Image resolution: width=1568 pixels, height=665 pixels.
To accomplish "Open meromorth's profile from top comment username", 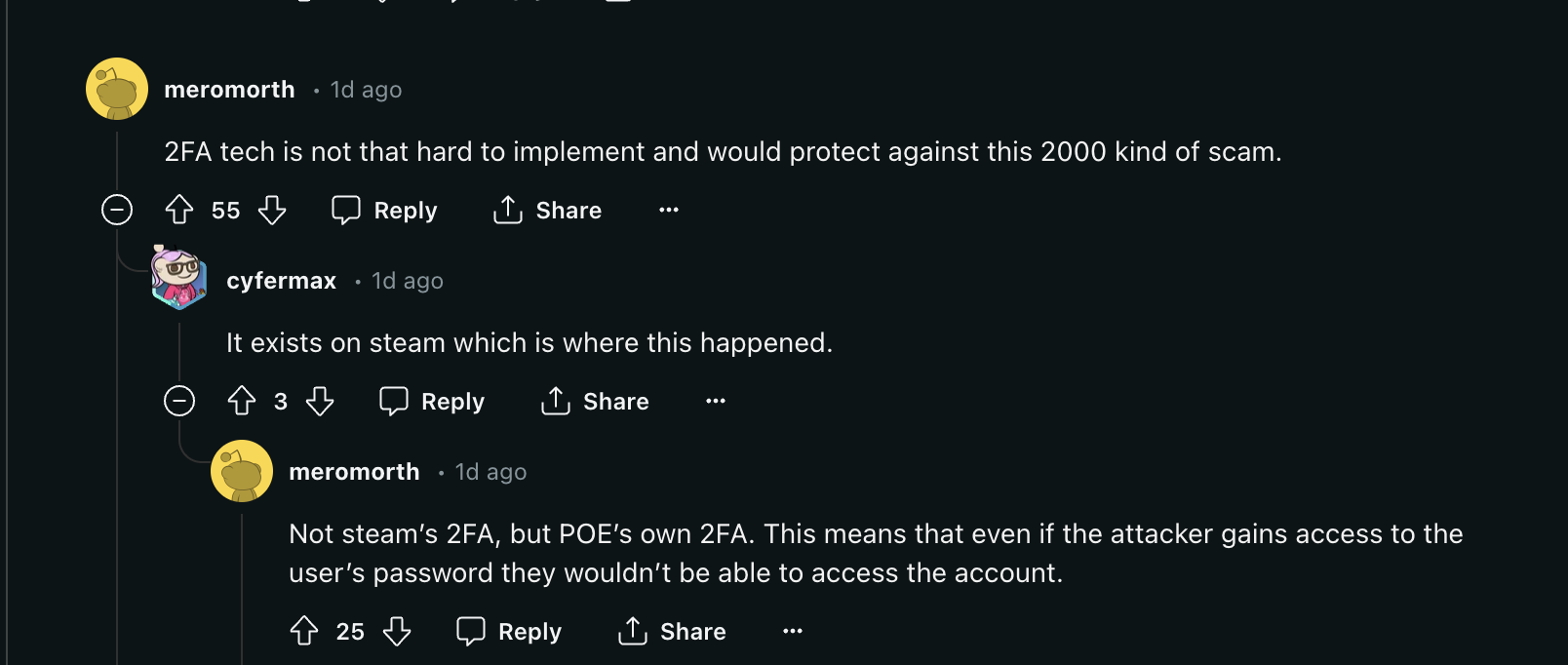I will [229, 90].
